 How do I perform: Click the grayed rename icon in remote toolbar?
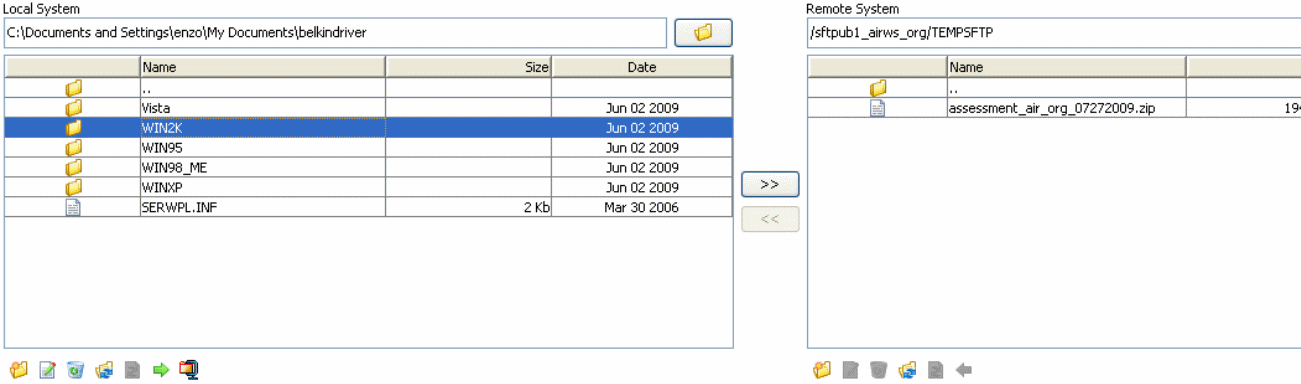[851, 370]
